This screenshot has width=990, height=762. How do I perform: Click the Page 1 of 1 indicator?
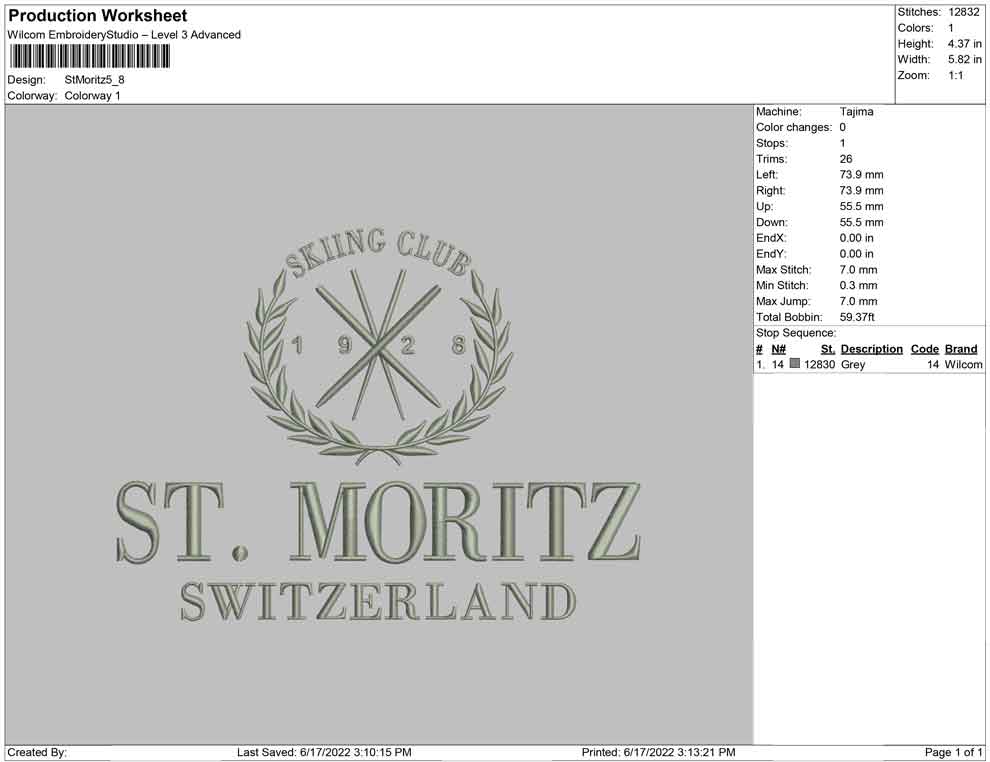click(953, 752)
